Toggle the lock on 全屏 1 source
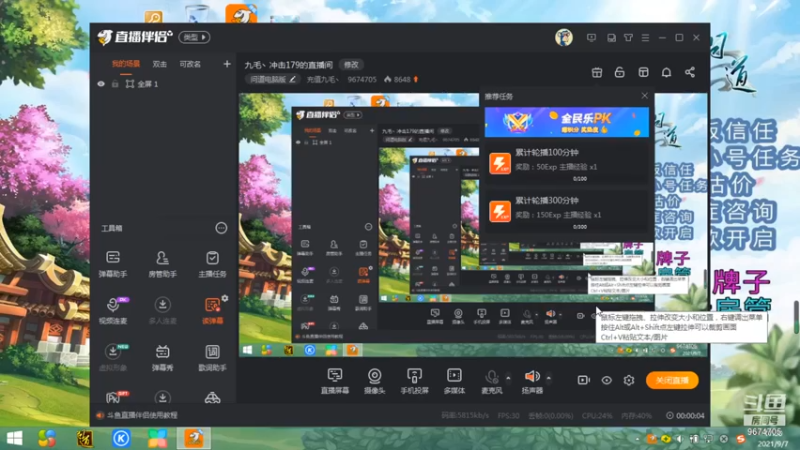Image resolution: width=800 pixels, height=450 pixels. (x=115, y=84)
